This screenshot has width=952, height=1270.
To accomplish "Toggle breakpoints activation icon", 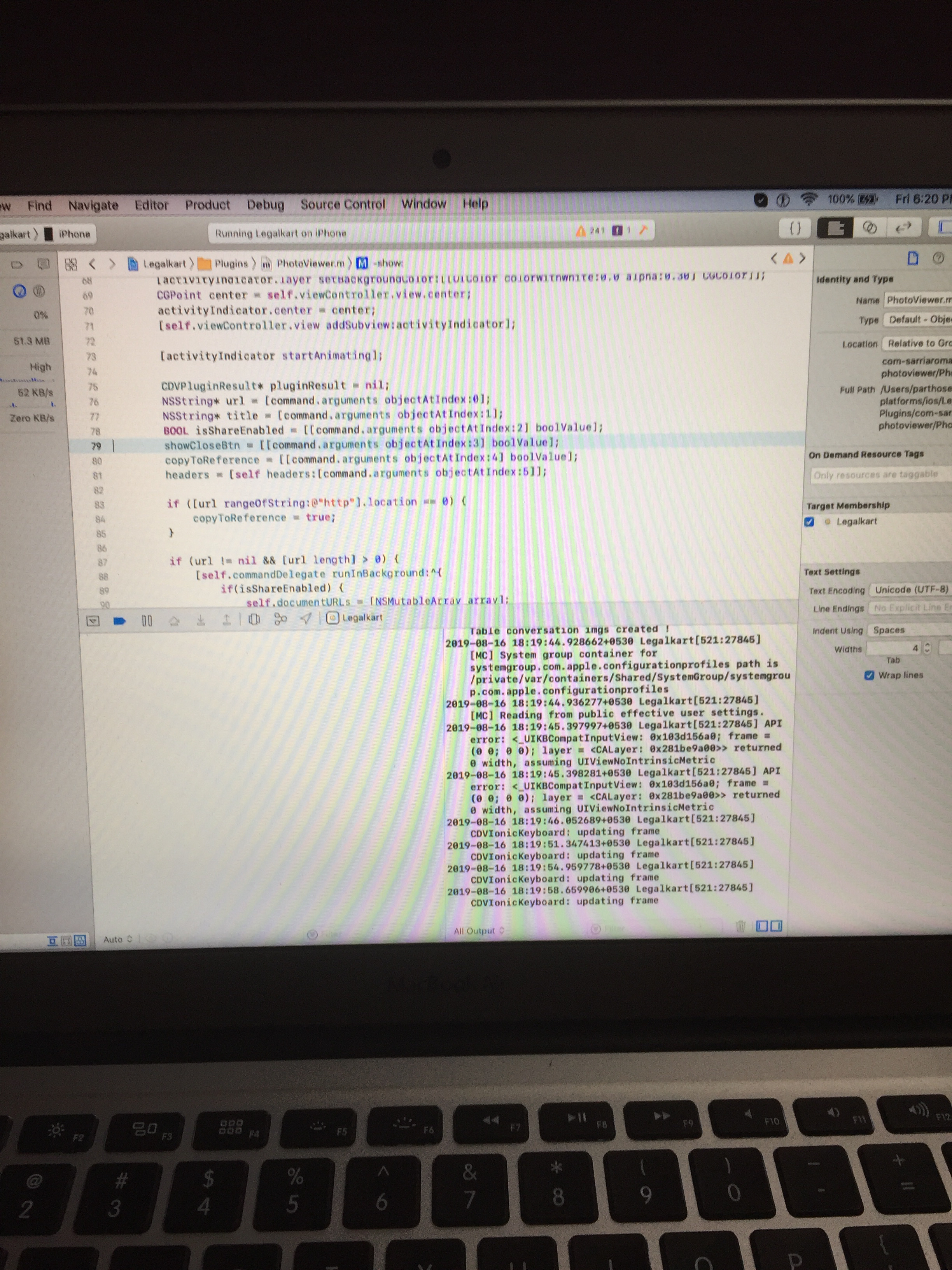I will coord(119,621).
